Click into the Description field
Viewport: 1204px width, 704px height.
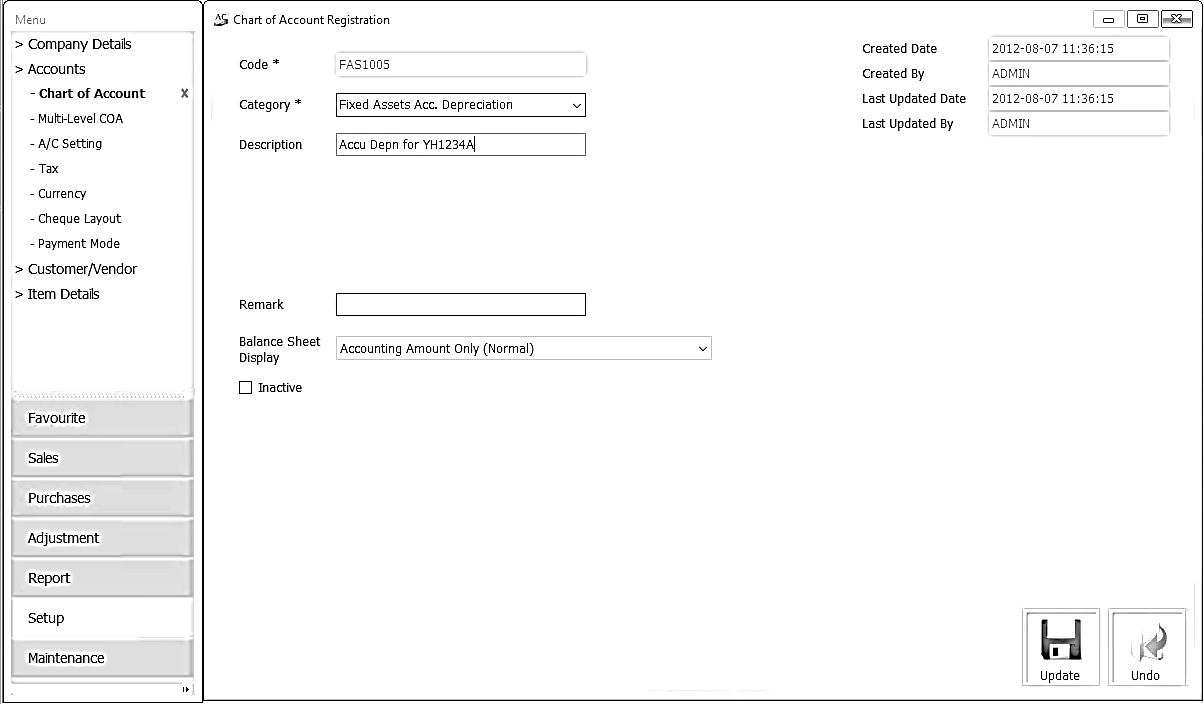point(461,145)
